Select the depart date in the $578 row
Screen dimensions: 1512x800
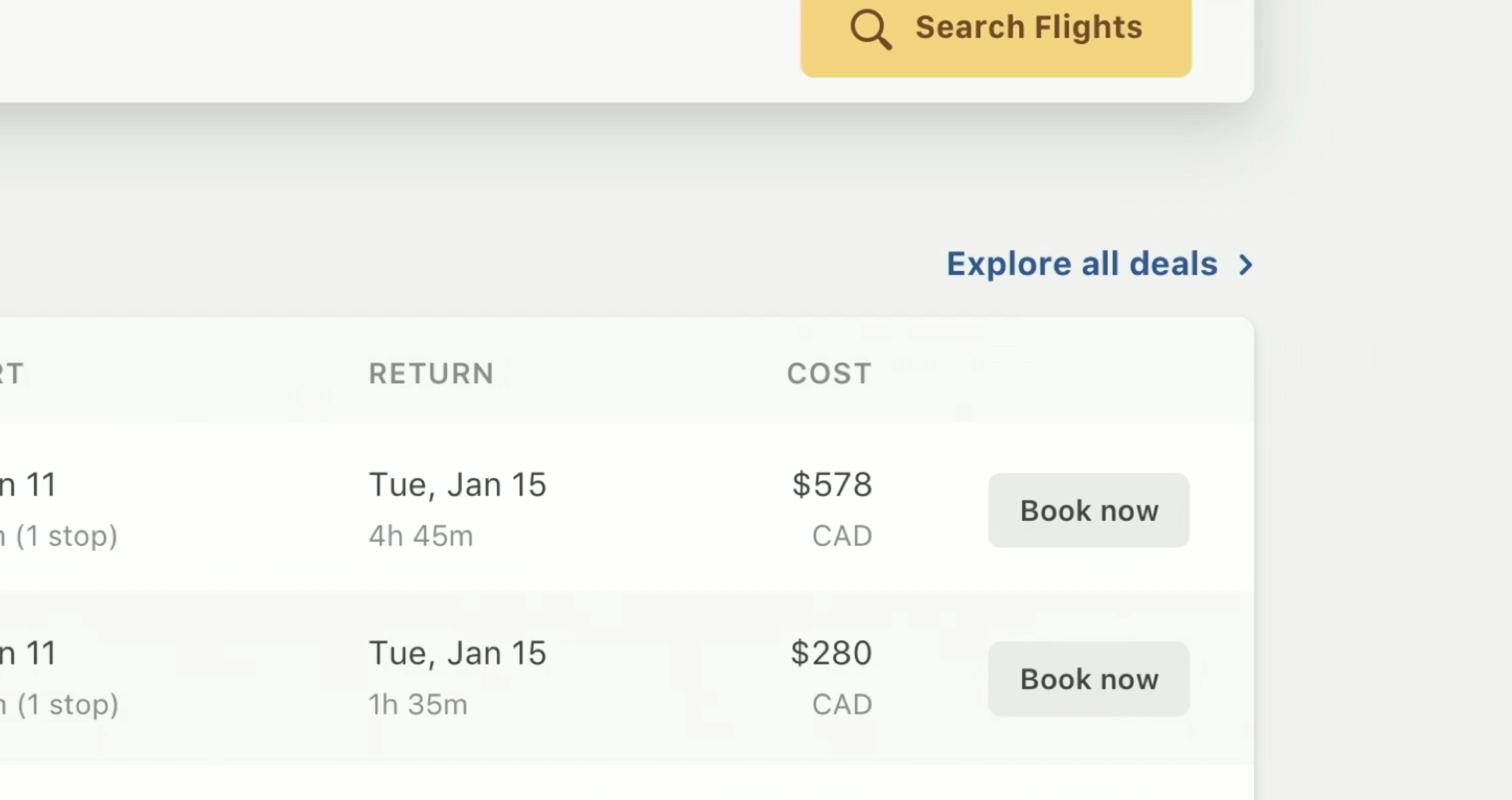[28, 485]
